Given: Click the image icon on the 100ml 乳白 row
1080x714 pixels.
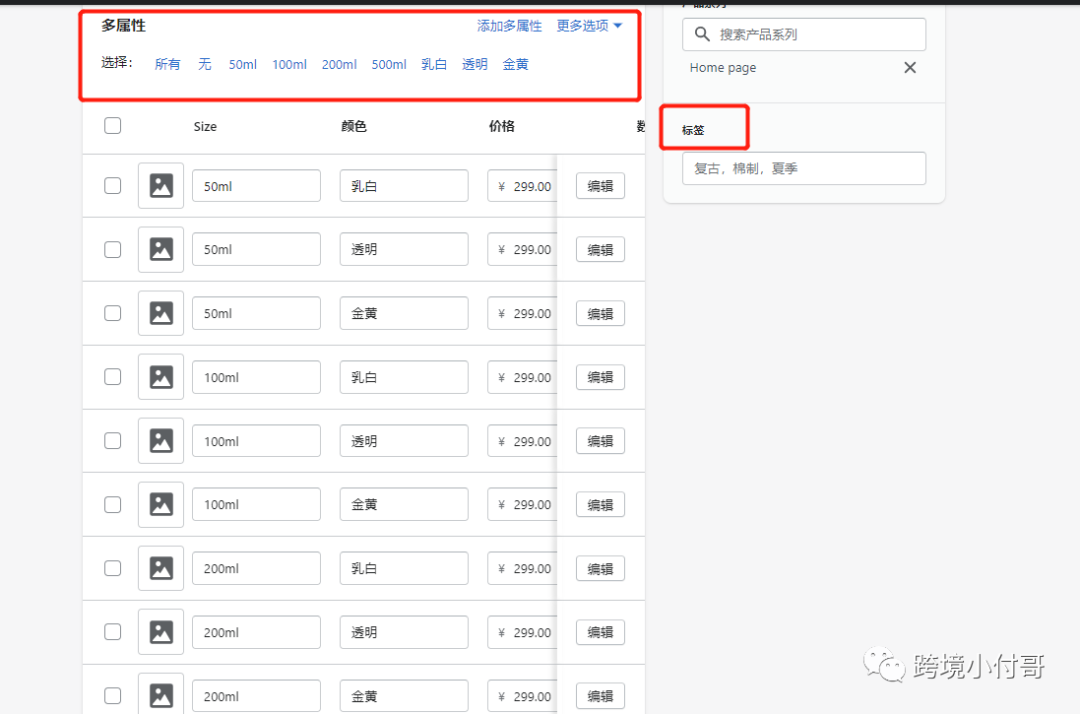Looking at the screenshot, I should click(160, 377).
